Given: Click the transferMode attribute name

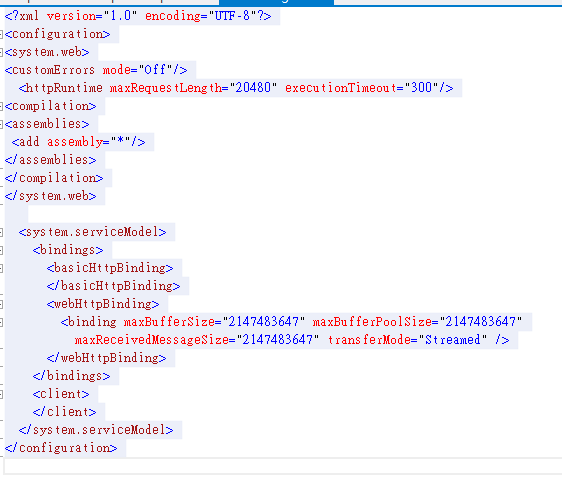Looking at the screenshot, I should tap(369, 340).
